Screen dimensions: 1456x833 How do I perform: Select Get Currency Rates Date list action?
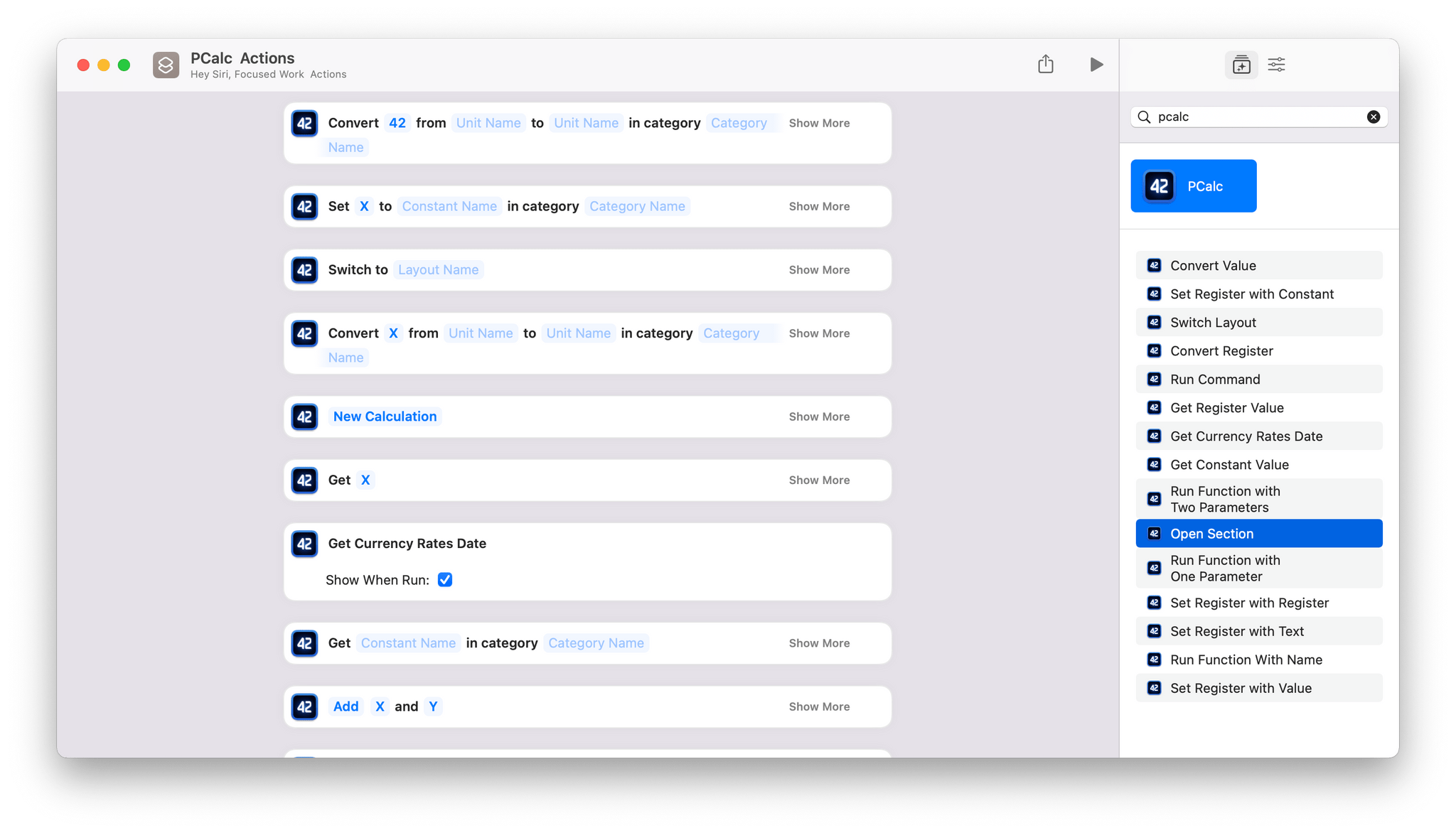(1259, 436)
